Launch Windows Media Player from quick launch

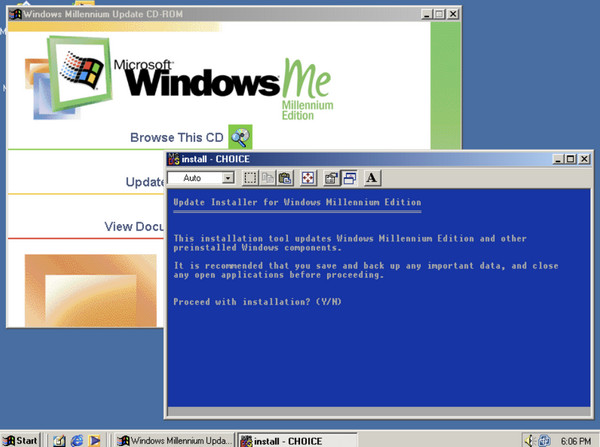94,441
